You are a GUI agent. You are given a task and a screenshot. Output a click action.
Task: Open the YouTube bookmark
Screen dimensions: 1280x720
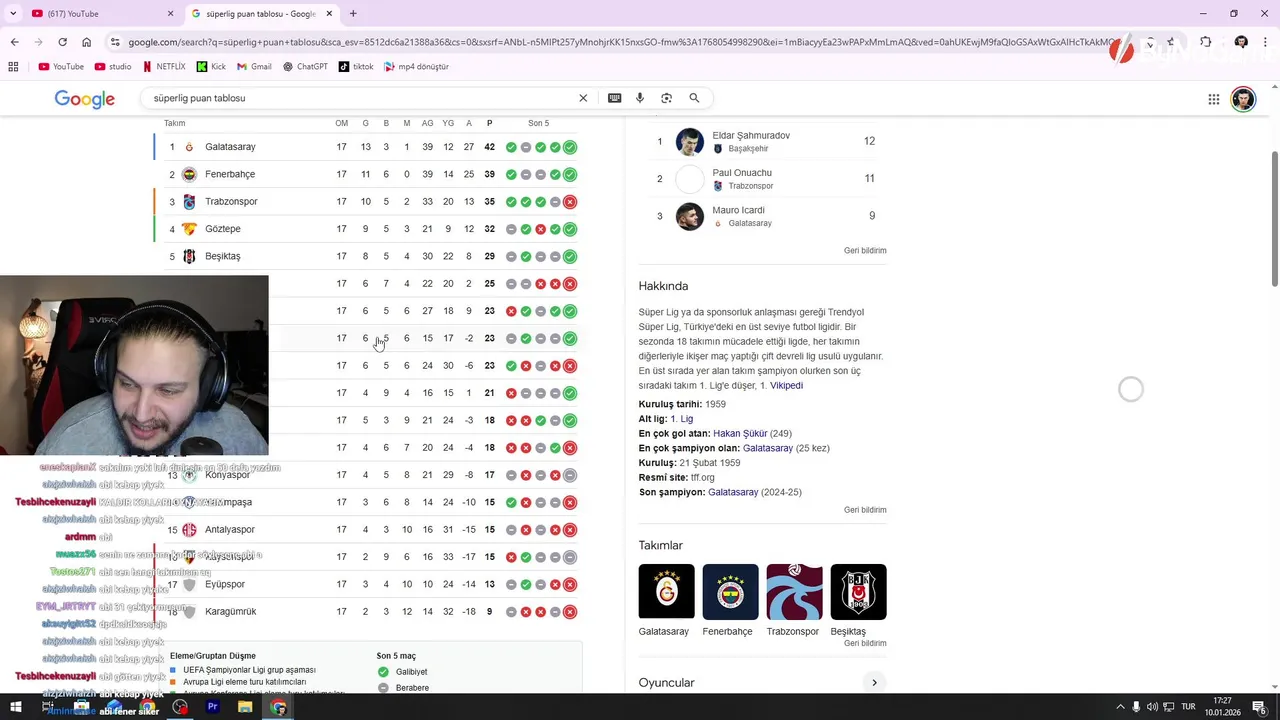(x=61, y=67)
